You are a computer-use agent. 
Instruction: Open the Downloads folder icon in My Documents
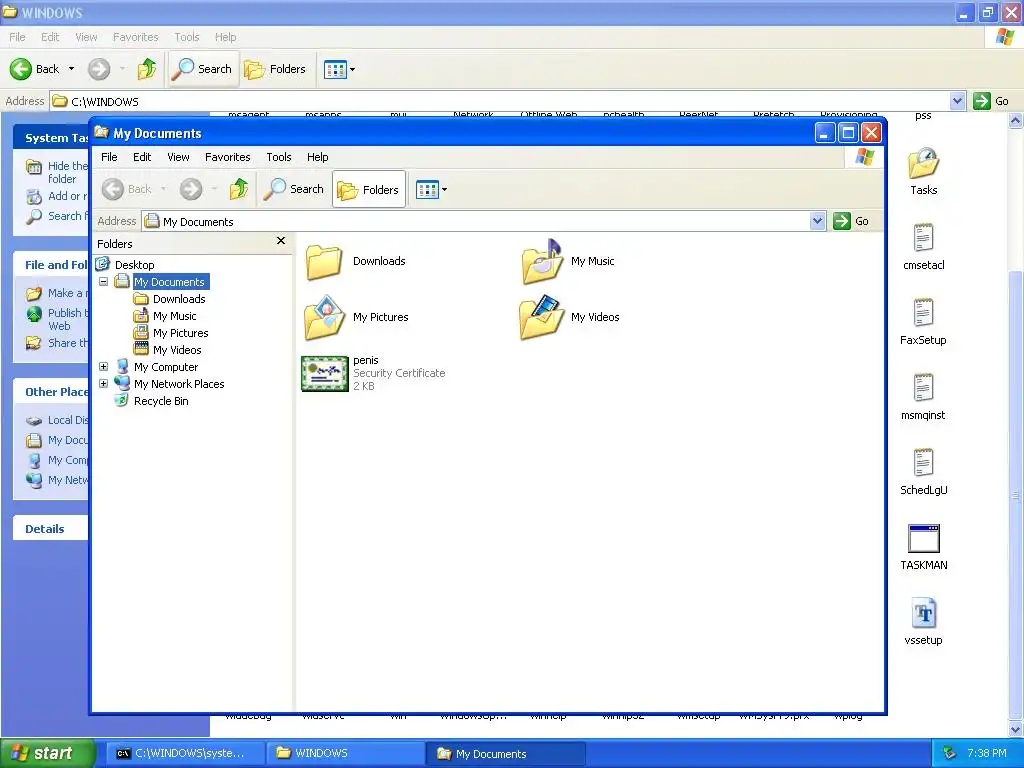(x=324, y=262)
